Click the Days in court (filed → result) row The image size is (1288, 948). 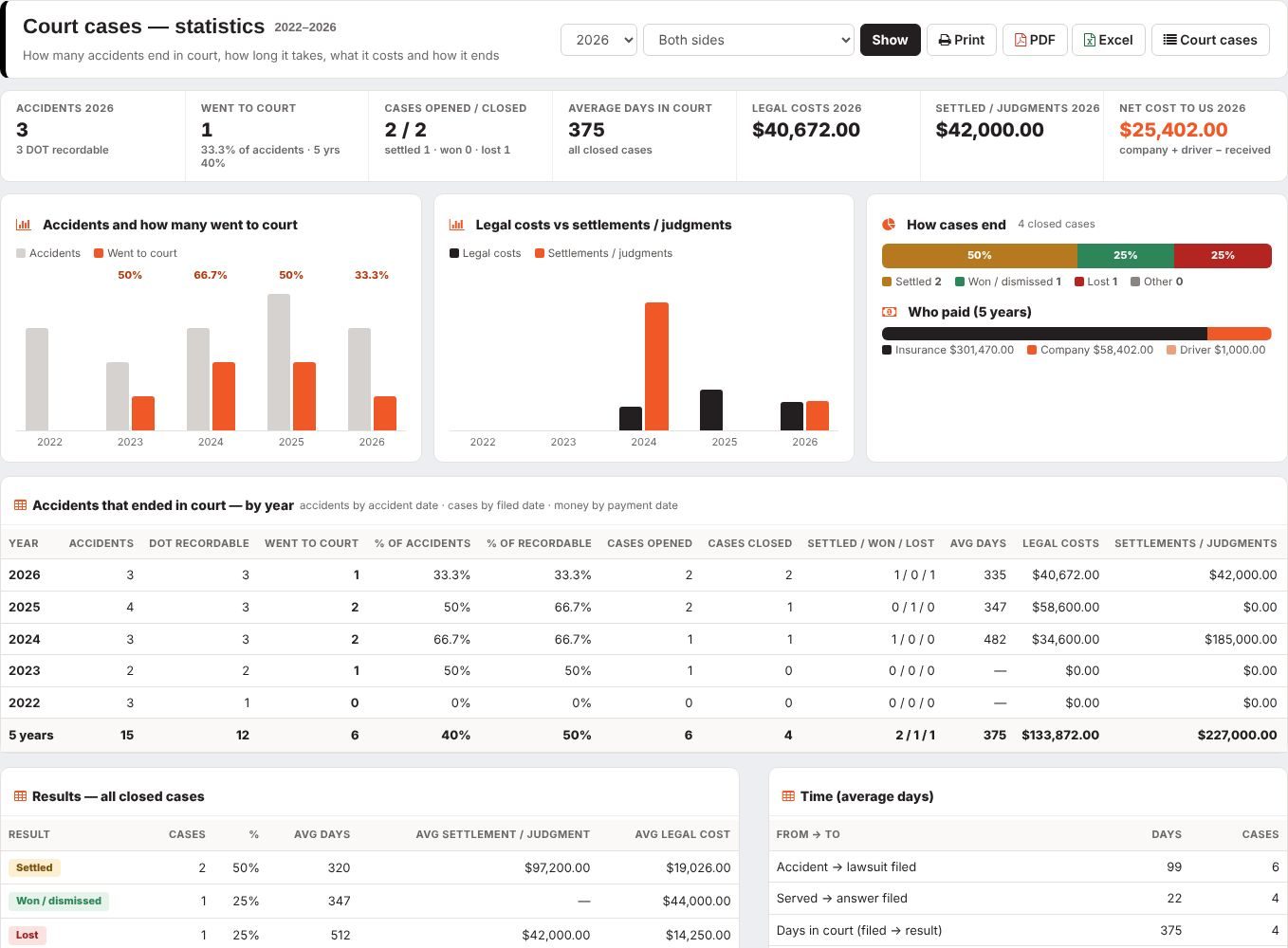pos(1027,930)
